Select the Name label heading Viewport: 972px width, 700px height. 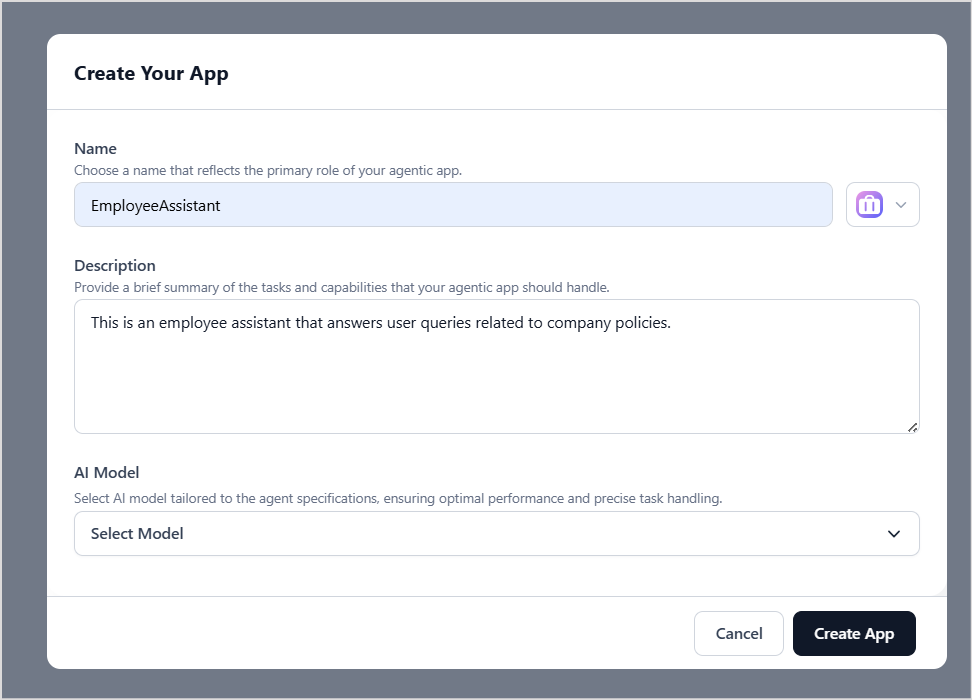tap(95, 148)
